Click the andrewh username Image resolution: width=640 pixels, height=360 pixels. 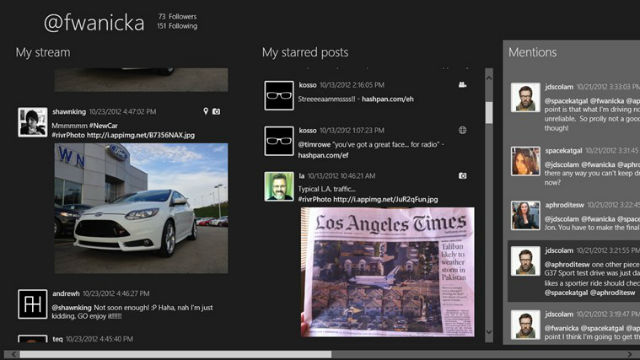(x=66, y=293)
